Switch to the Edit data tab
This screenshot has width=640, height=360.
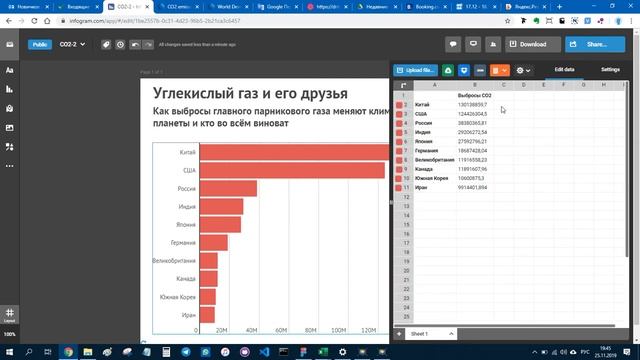pos(564,69)
